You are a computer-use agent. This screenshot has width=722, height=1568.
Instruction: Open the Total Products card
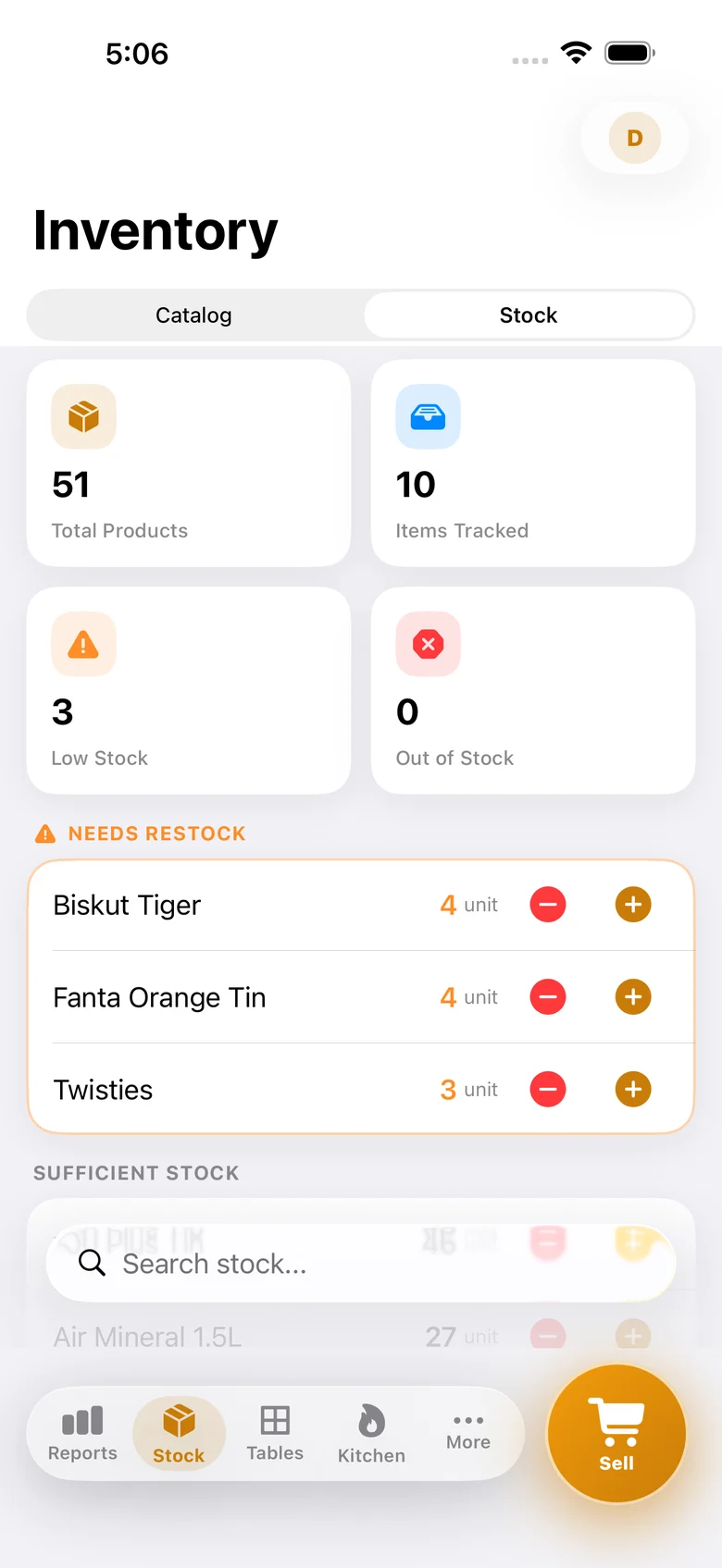pos(189,463)
